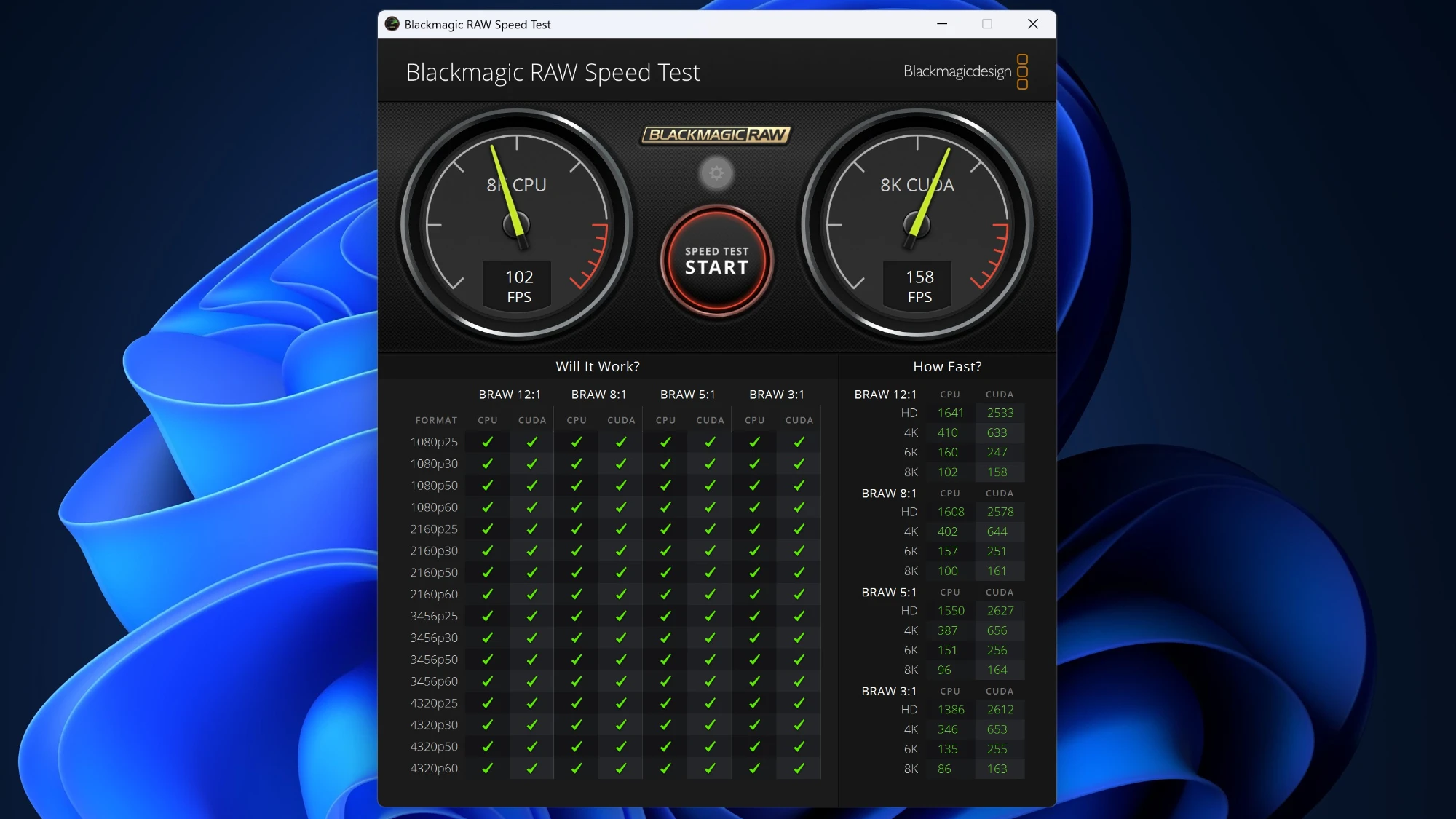This screenshot has width=1456, height=819.
Task: Click the 2578 BRAW 8:1 HD CUDA value
Action: point(1000,512)
